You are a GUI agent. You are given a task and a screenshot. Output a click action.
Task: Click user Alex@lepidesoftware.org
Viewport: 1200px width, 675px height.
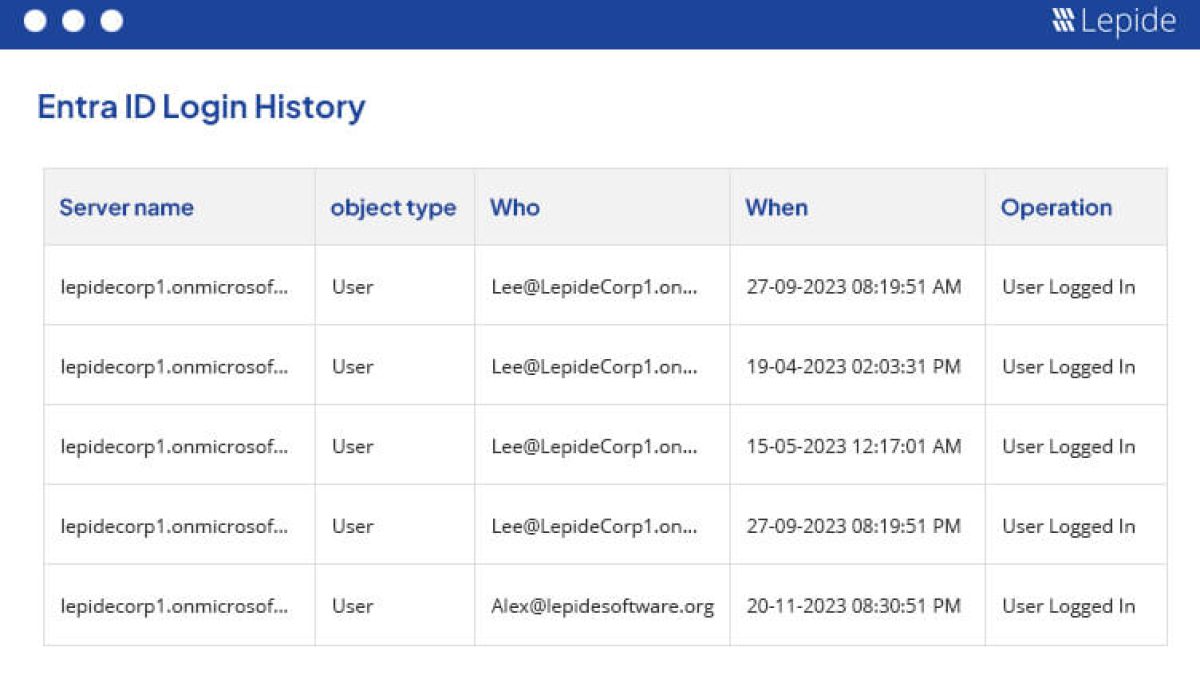[602, 606]
